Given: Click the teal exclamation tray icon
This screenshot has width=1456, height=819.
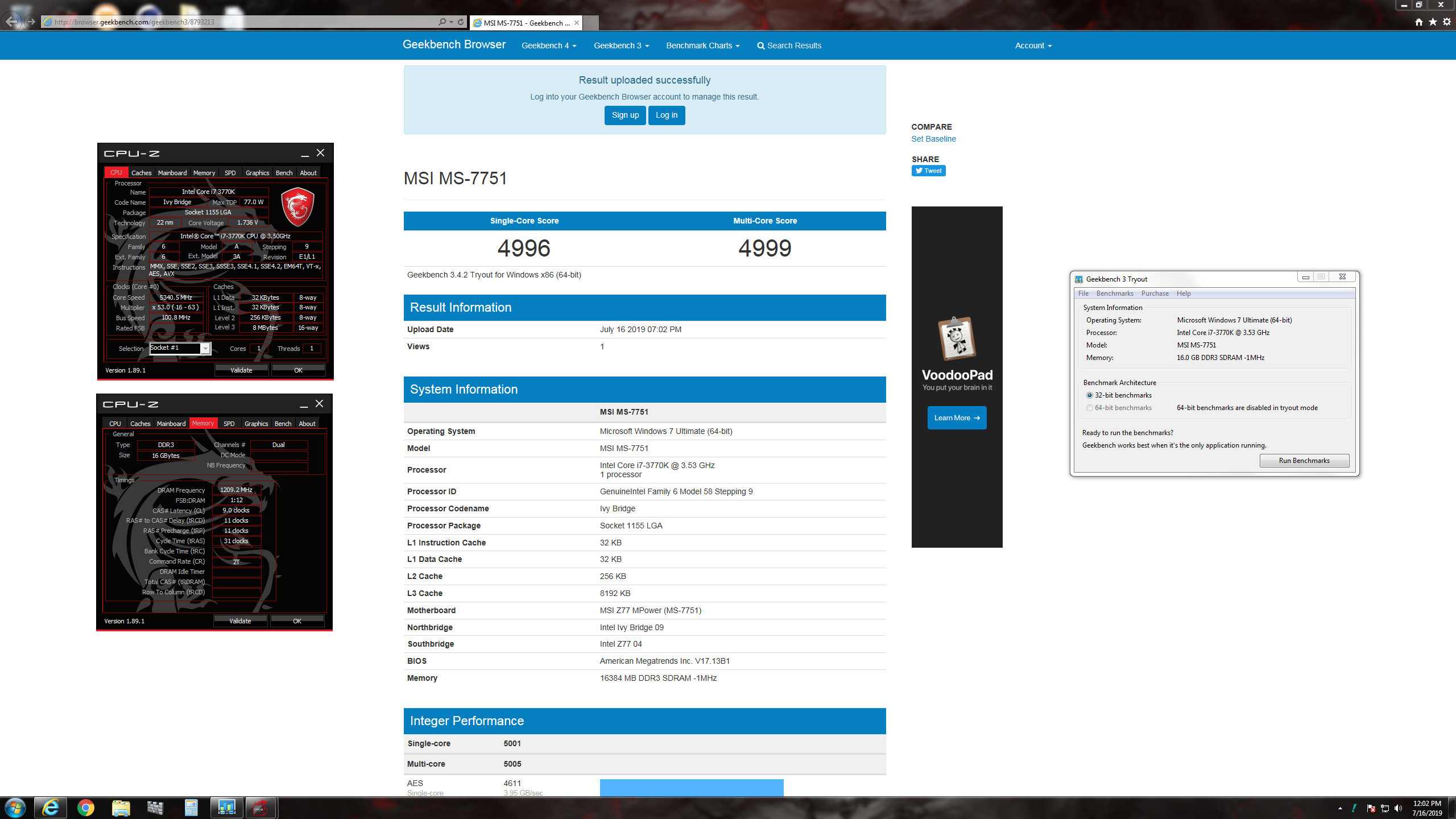Looking at the screenshot, I should click(x=1355, y=808).
